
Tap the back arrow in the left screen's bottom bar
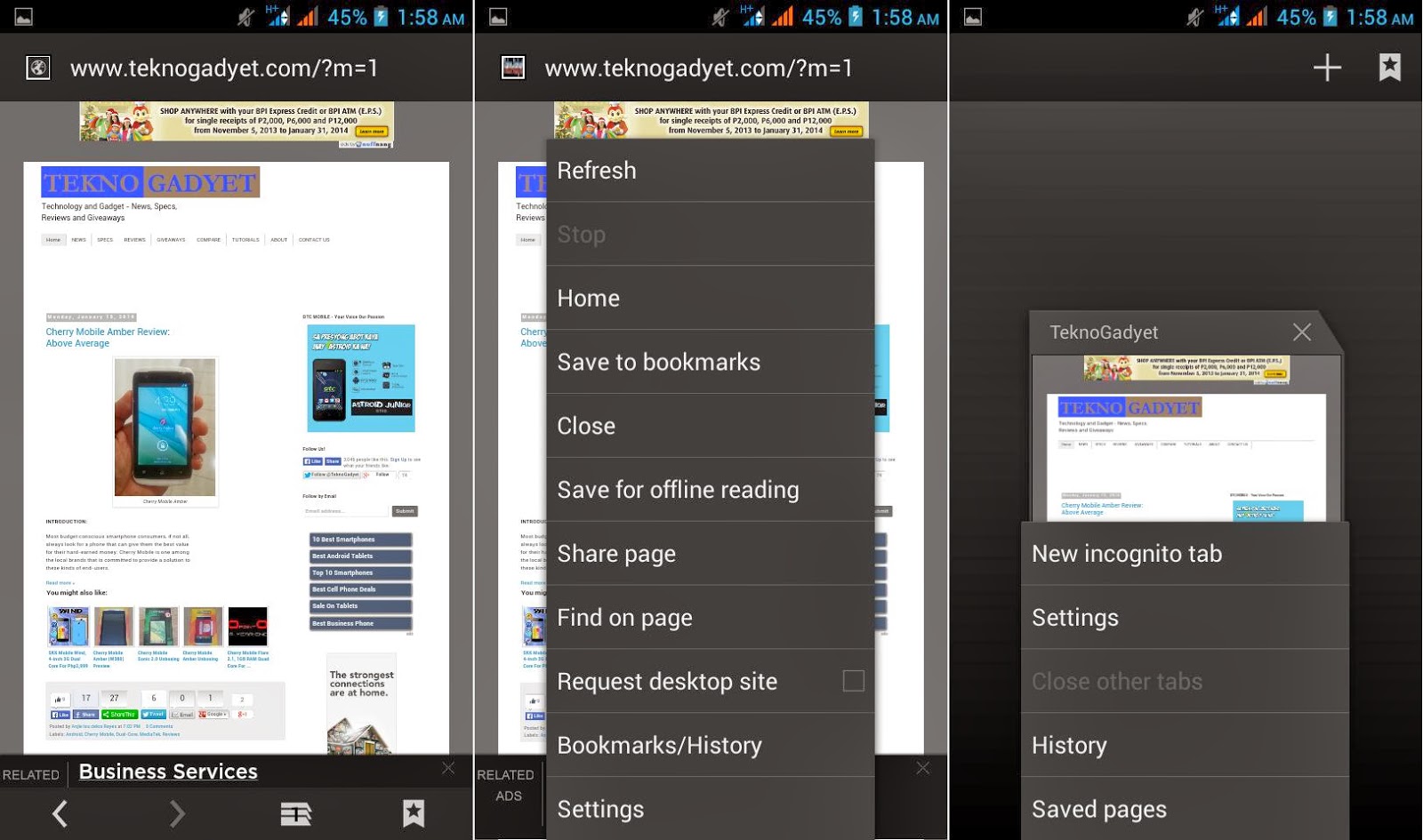tap(60, 813)
